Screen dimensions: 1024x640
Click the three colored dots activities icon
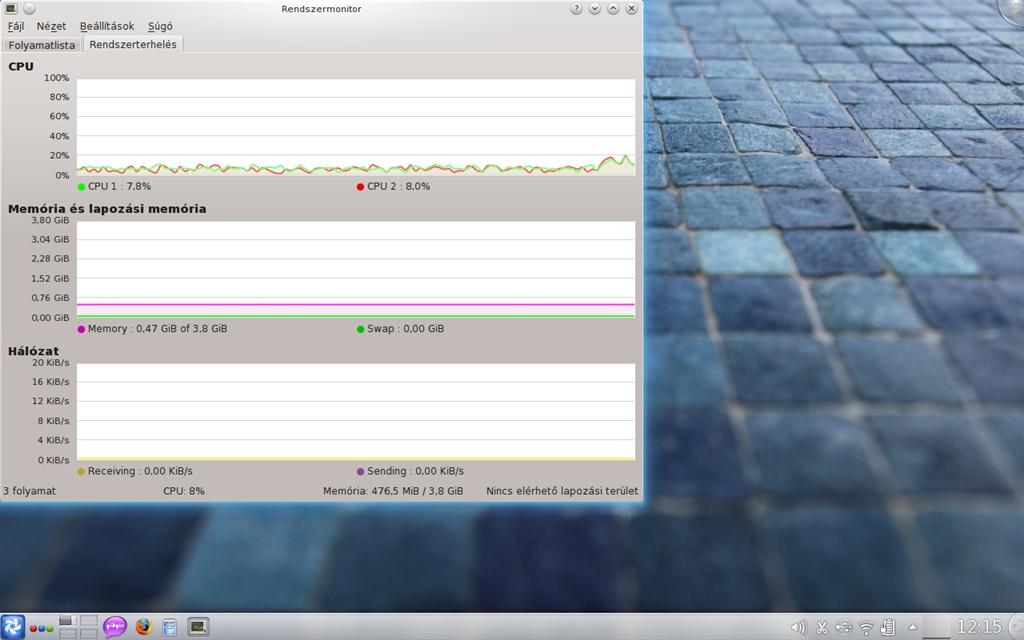click(x=41, y=628)
